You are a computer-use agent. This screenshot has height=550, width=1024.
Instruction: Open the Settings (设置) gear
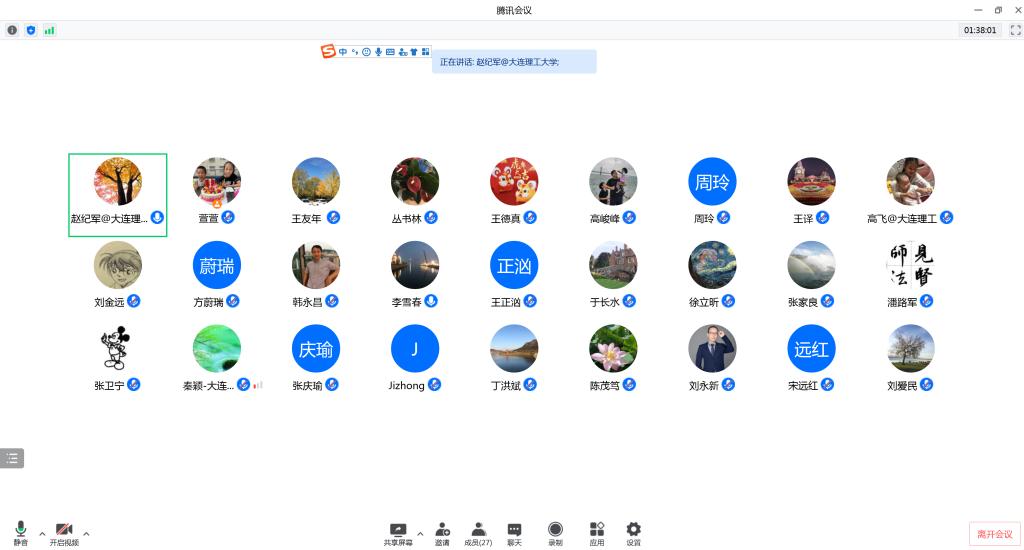click(x=633, y=532)
